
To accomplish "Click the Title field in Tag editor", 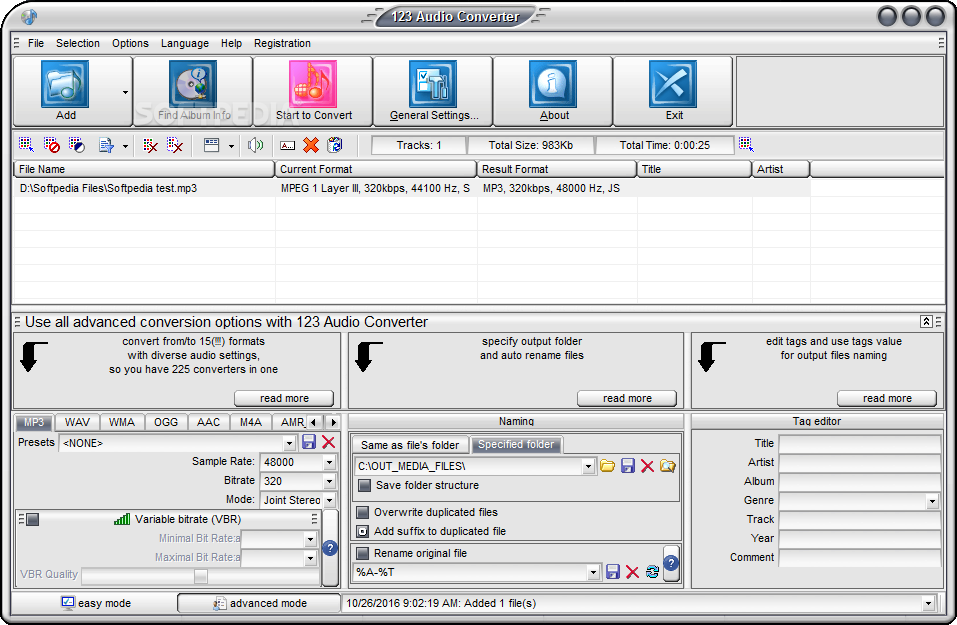I will coord(859,444).
